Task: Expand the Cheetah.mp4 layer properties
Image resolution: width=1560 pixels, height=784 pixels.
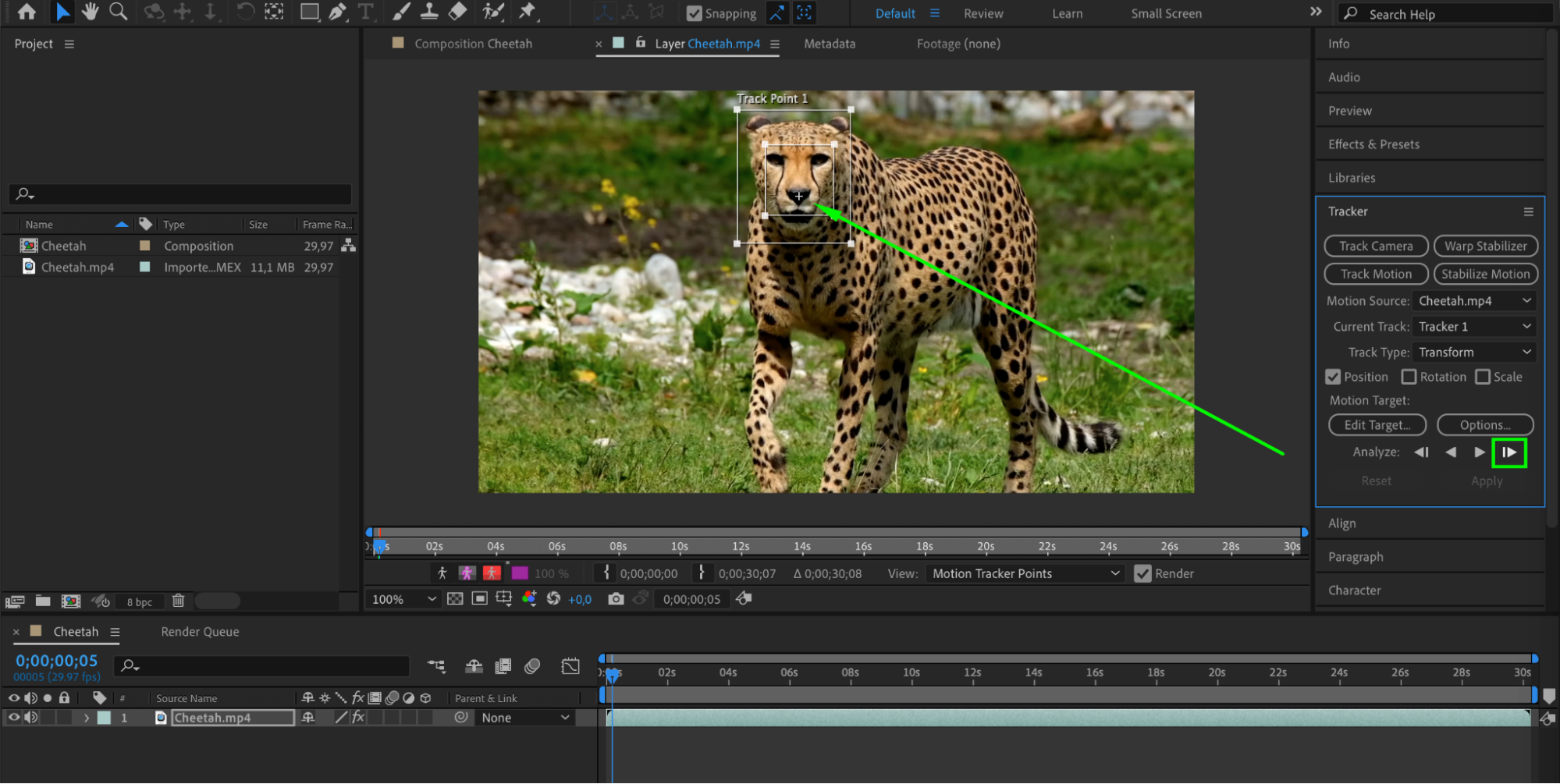Action: (87, 718)
